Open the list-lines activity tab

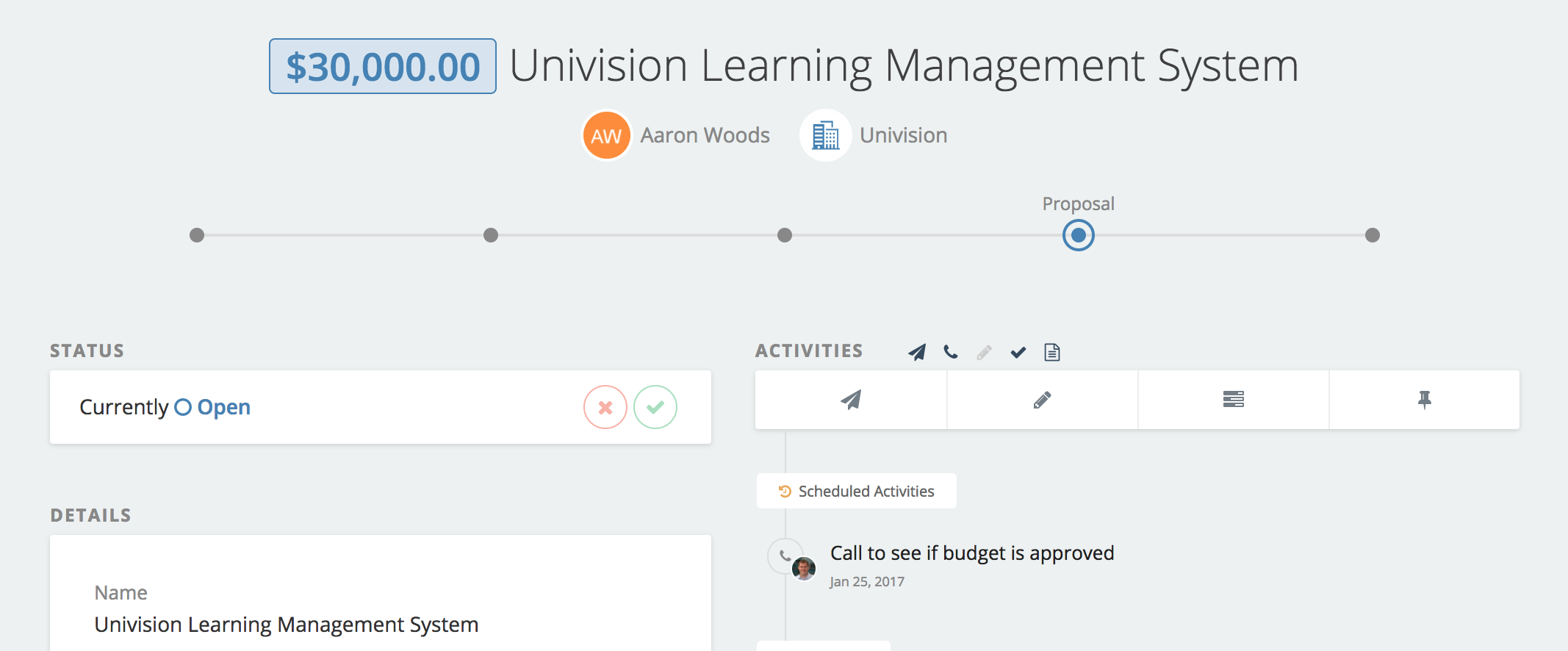[x=1234, y=400]
